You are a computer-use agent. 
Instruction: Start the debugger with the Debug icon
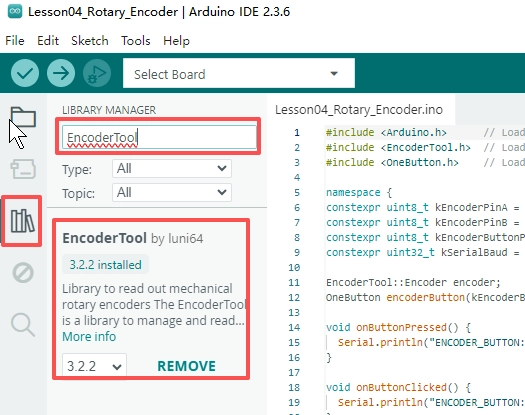(97, 73)
